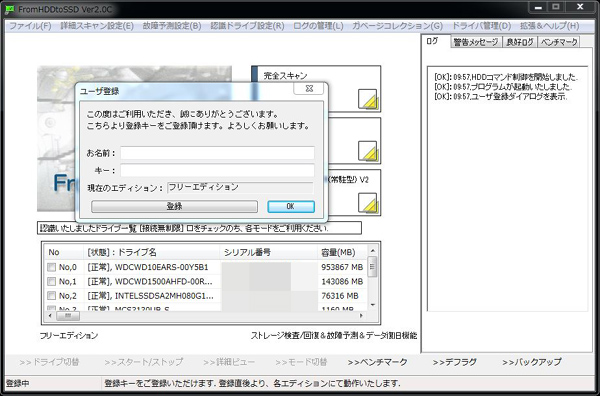Click >>ベンチマーク link

pos(377,362)
